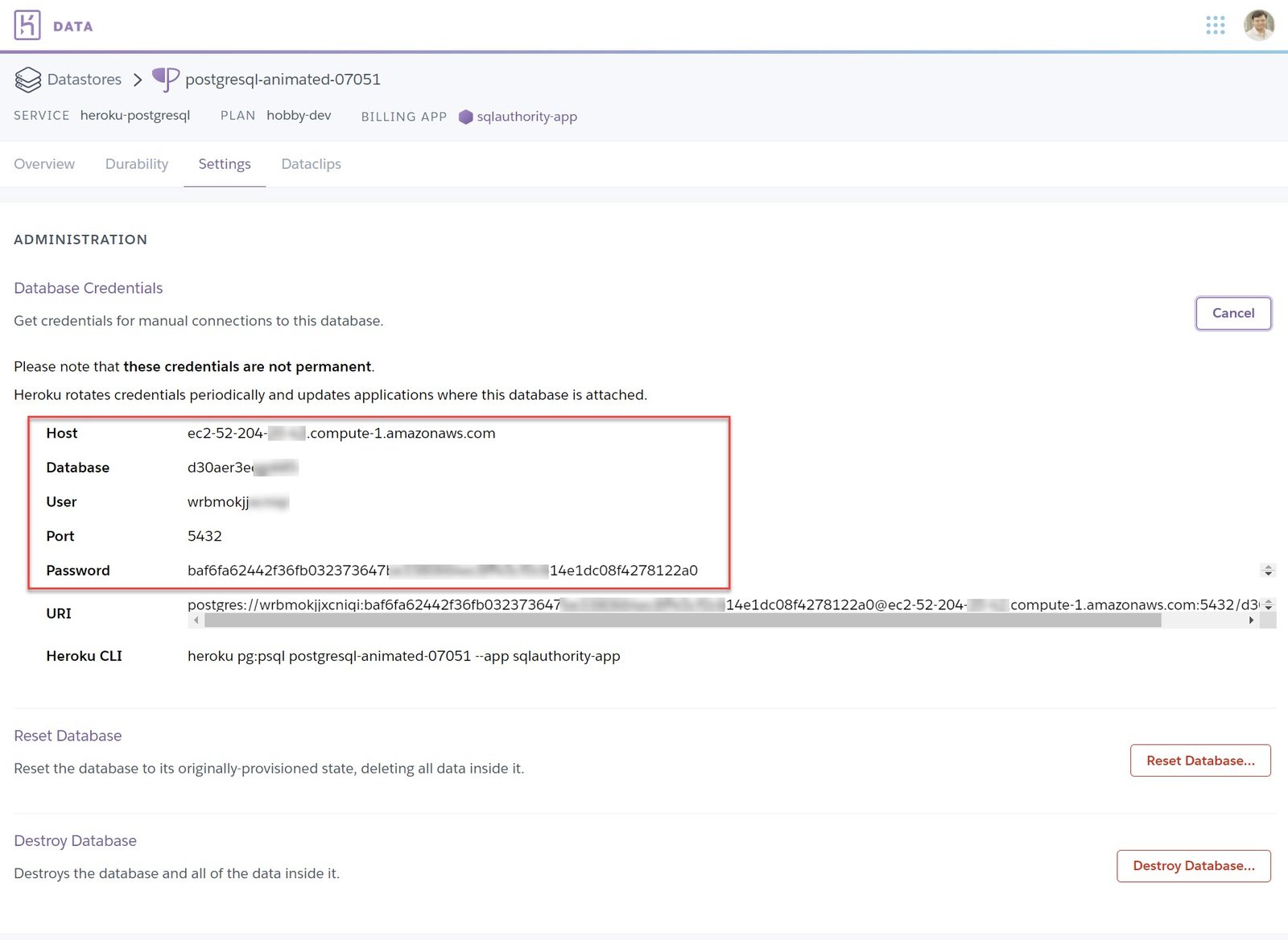The height and width of the screenshot is (940, 1288).
Task: Click the Reset Database heading
Action: click(x=68, y=736)
